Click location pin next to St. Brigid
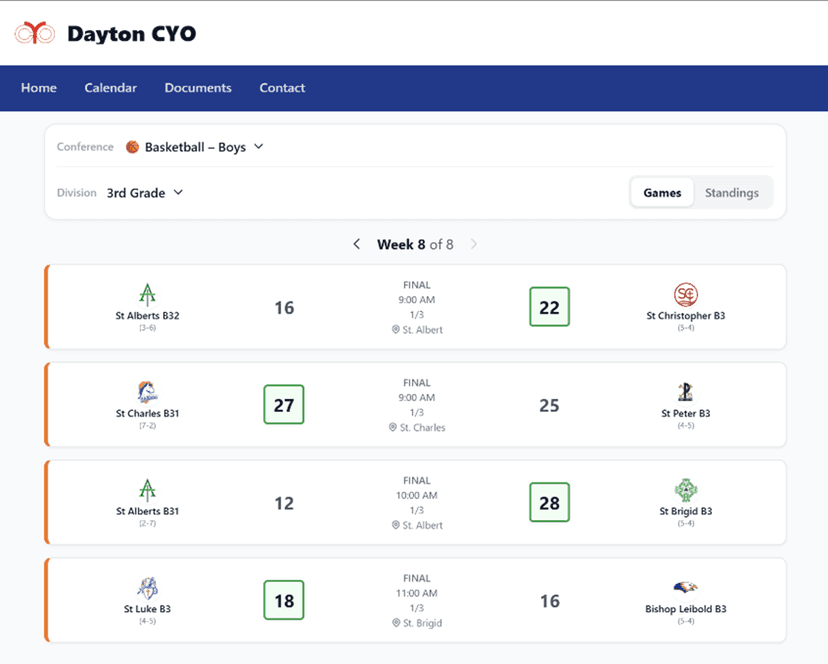The height and width of the screenshot is (664, 828). (x=396, y=623)
